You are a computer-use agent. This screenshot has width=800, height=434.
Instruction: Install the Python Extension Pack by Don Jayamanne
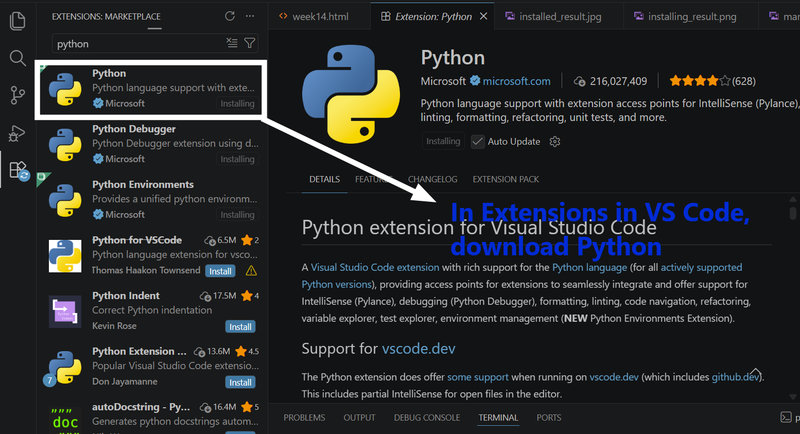tap(240, 382)
